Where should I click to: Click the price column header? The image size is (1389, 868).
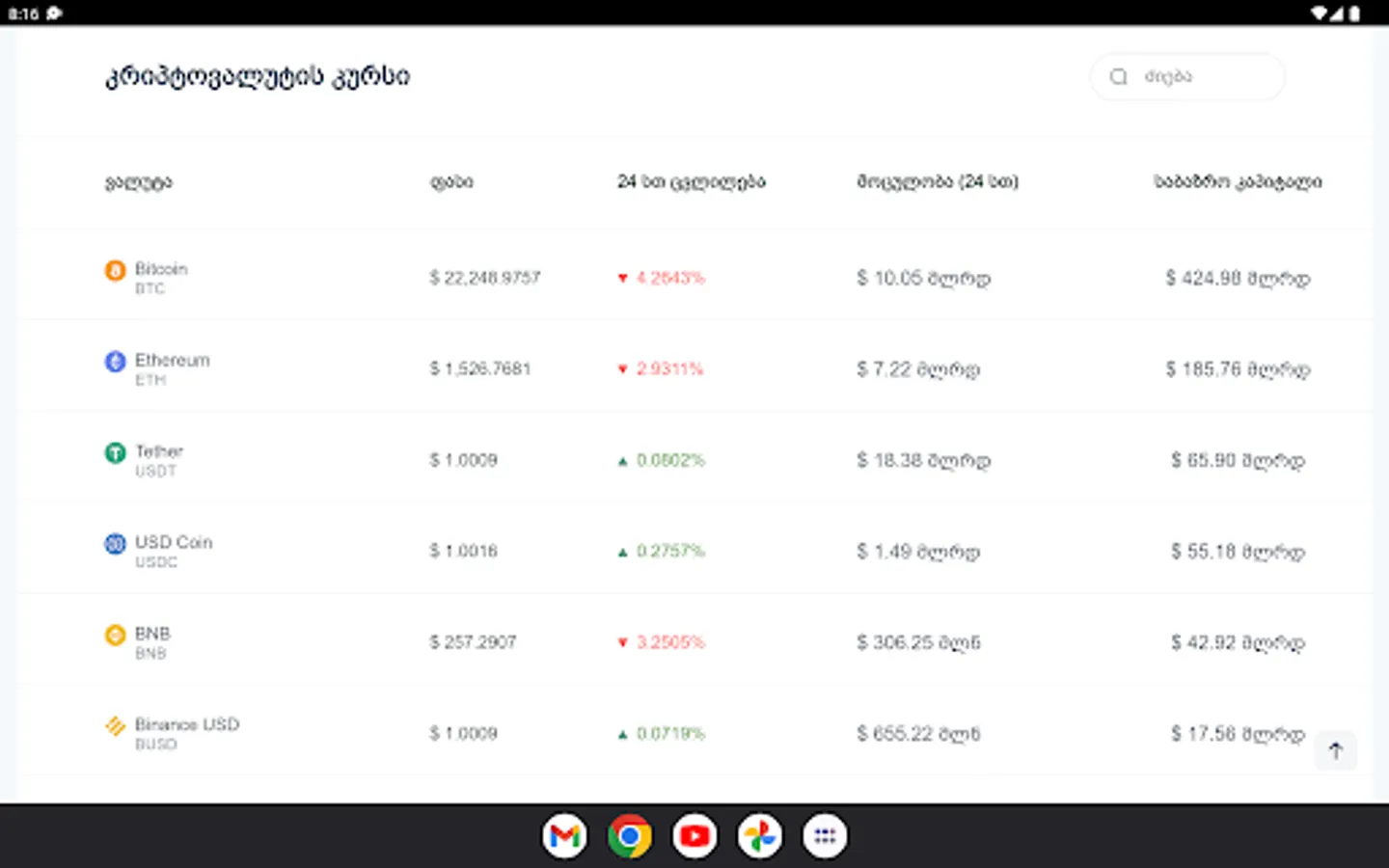(x=451, y=181)
